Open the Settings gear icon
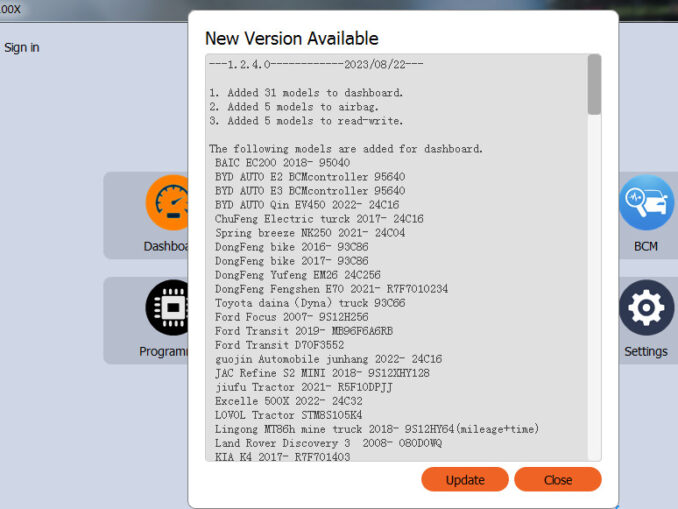678x509 pixels. coord(645,308)
